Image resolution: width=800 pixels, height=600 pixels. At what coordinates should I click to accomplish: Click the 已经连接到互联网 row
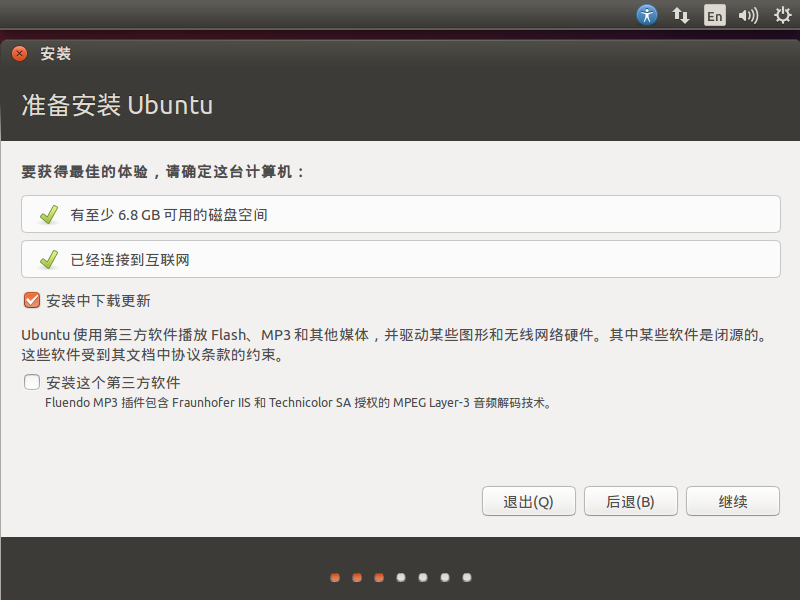[401, 259]
